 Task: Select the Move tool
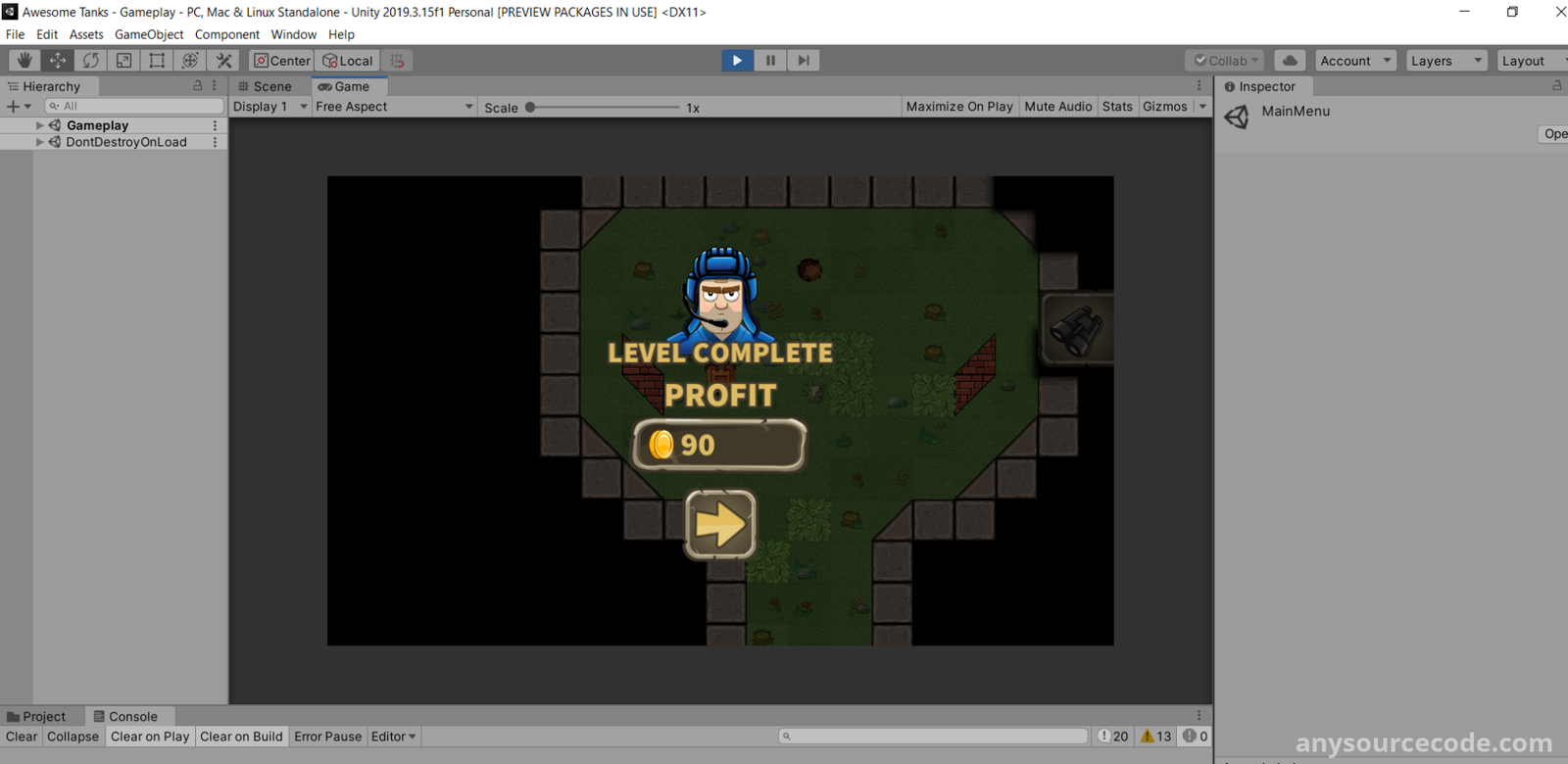58,61
